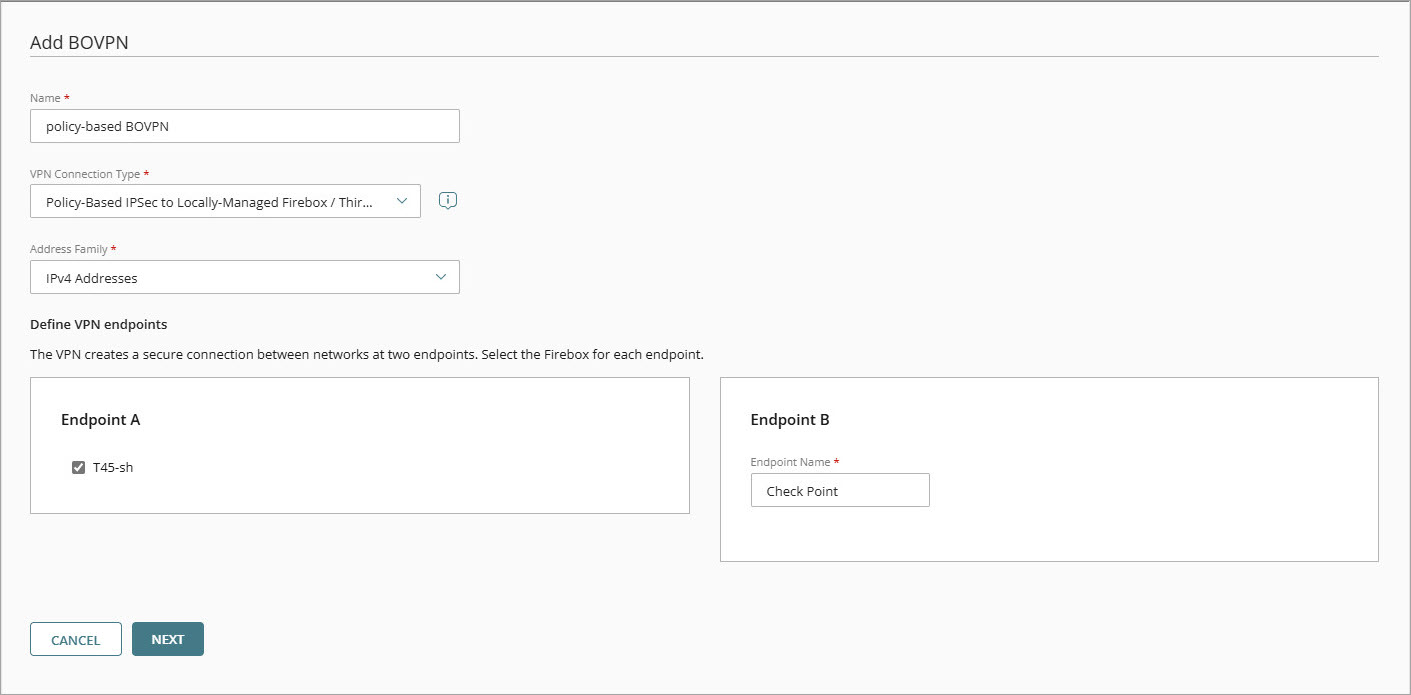Click the info icon beside VPN Connection Type
Viewport: 1411px width, 695px height.
coord(447,200)
